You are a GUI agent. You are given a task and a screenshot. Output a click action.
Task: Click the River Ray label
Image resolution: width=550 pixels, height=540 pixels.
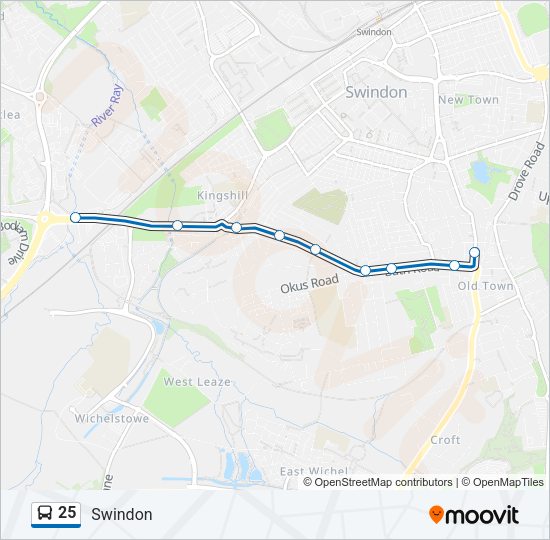(x=108, y=105)
